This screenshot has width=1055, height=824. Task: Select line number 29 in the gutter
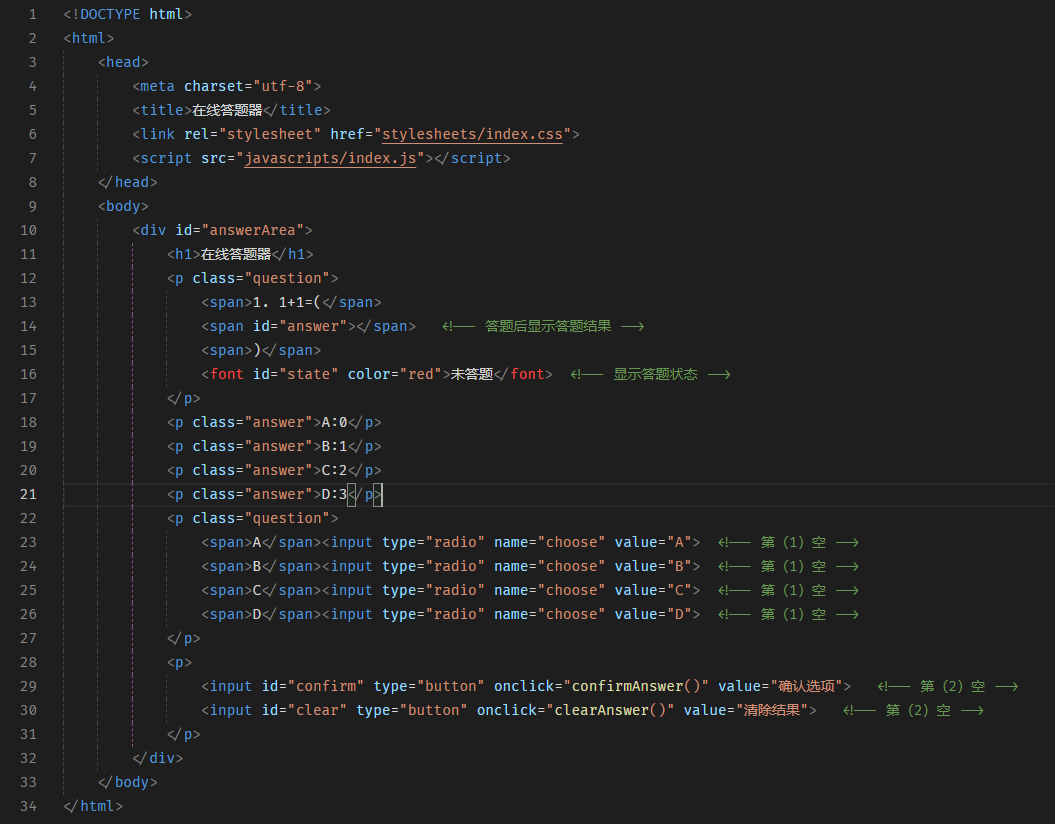(28, 686)
